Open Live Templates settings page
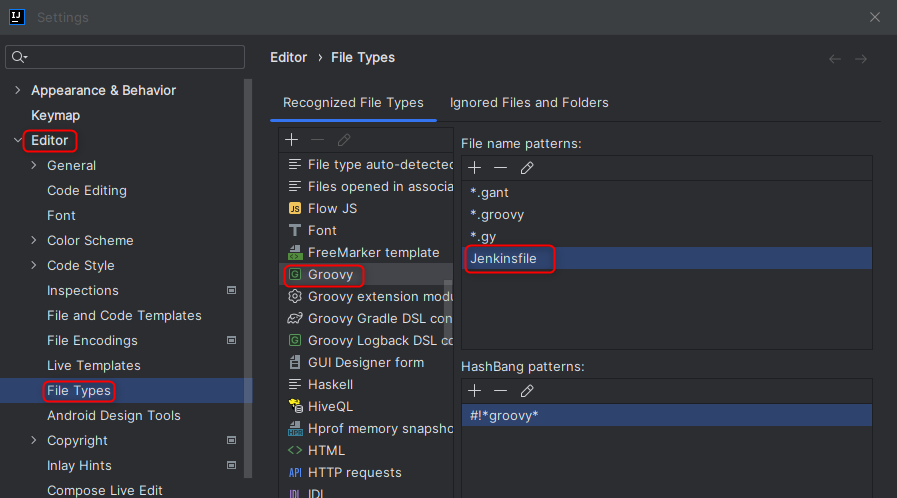Image resolution: width=897 pixels, height=498 pixels. point(94,365)
